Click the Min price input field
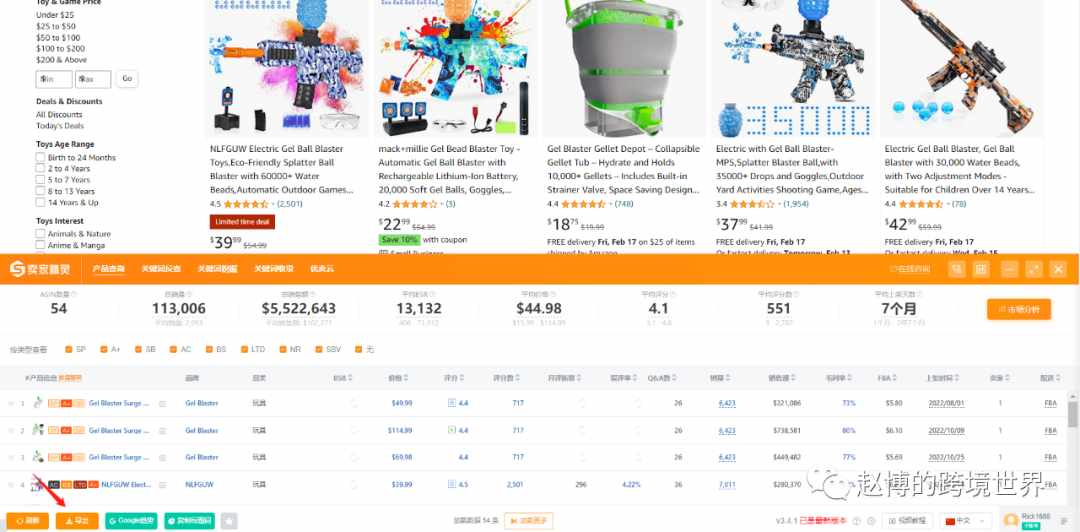Image resolution: width=1080 pixels, height=532 pixels. [x=54, y=79]
